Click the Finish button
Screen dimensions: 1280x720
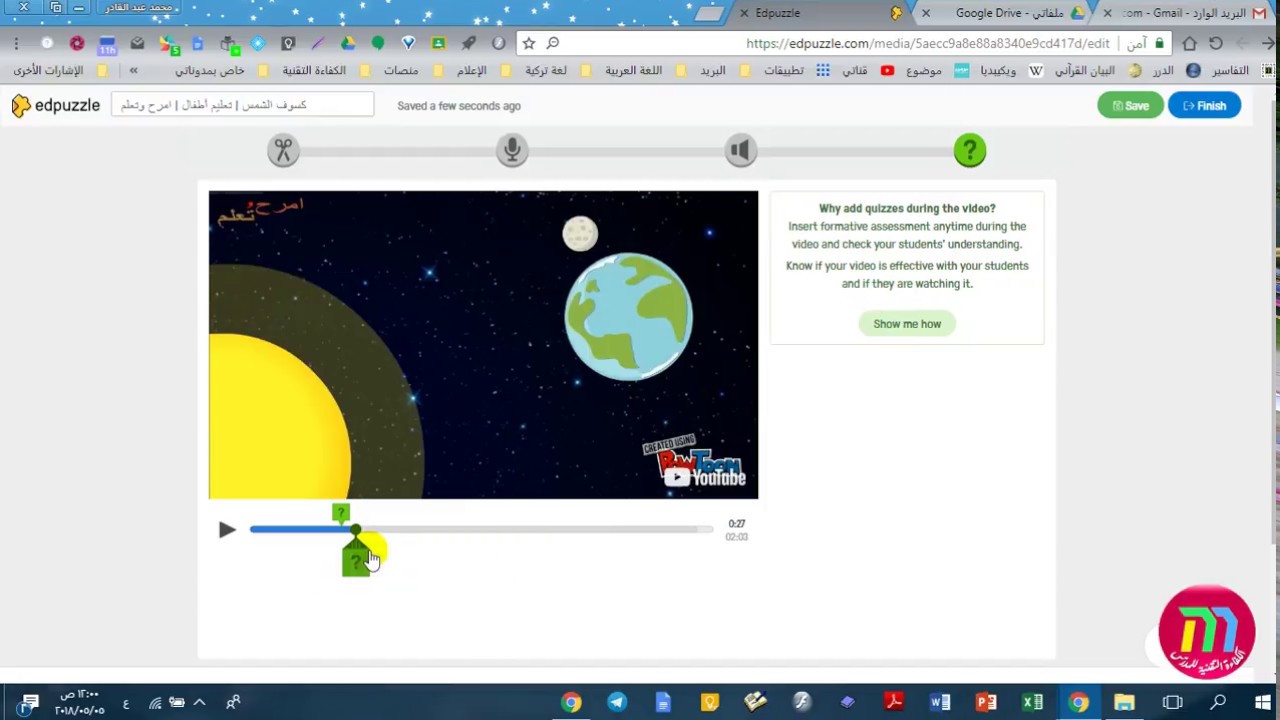pos(1204,105)
